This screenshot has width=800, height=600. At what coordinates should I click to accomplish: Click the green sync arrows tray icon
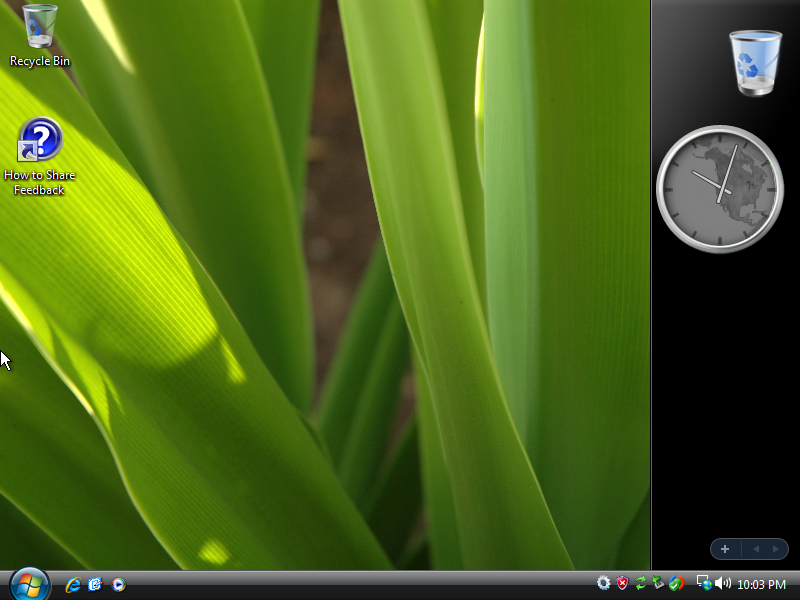click(x=640, y=583)
